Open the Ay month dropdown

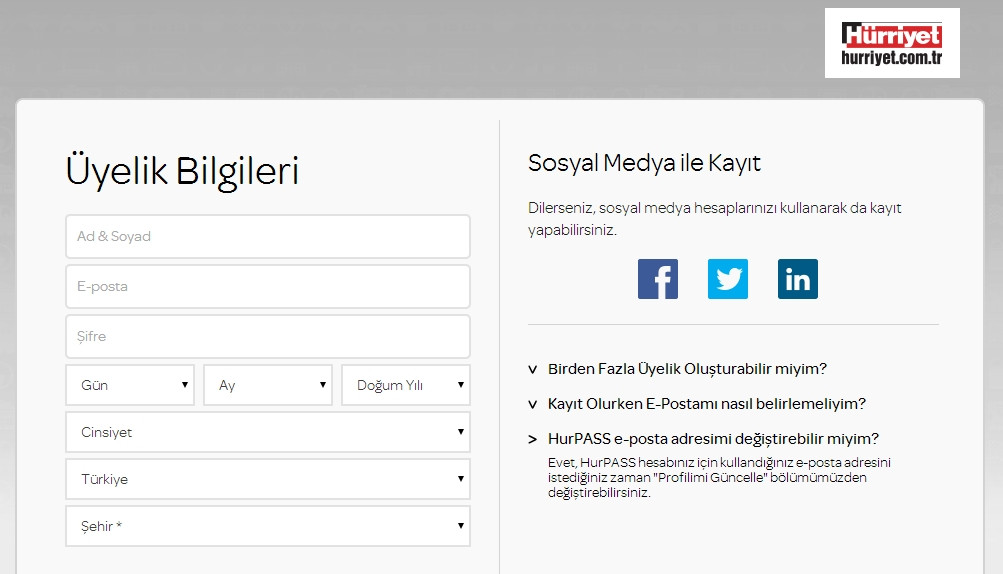[x=268, y=385]
